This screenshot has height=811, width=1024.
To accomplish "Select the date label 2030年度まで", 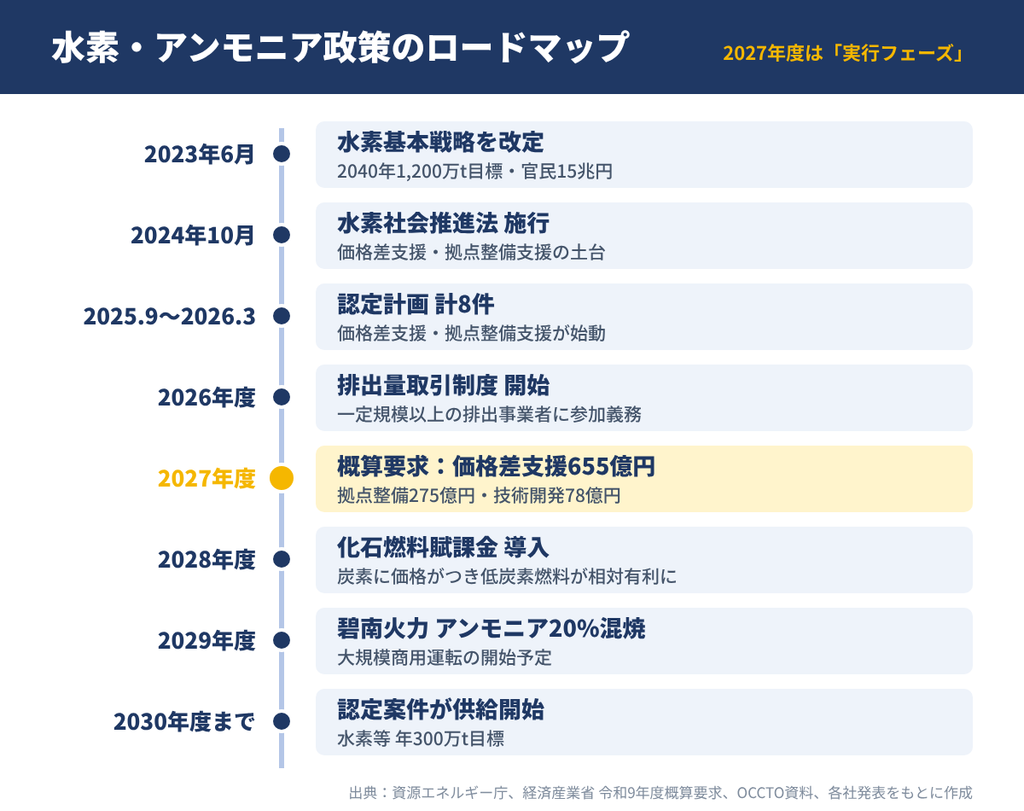I will point(184,722).
